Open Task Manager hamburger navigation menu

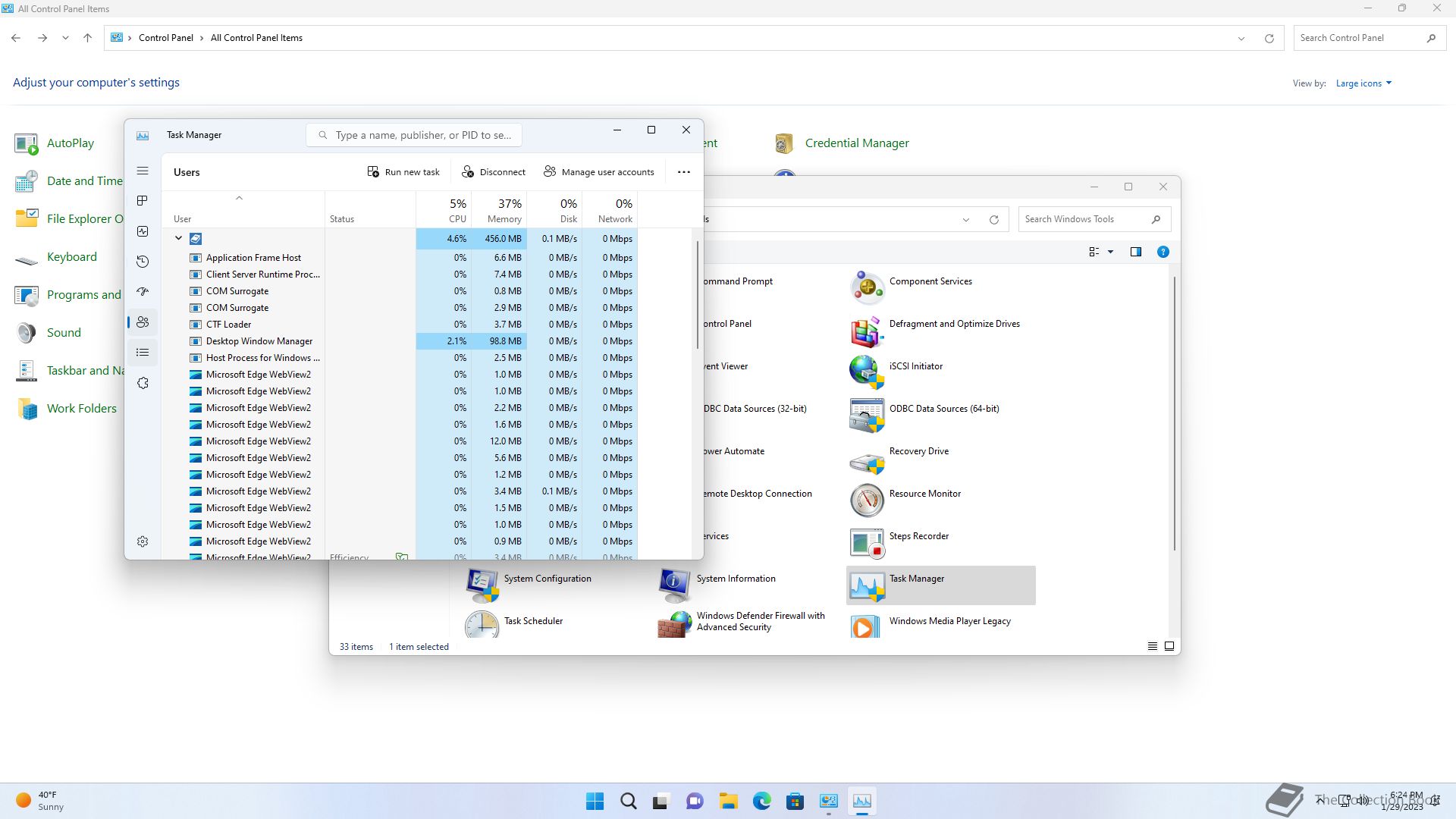[x=143, y=171]
